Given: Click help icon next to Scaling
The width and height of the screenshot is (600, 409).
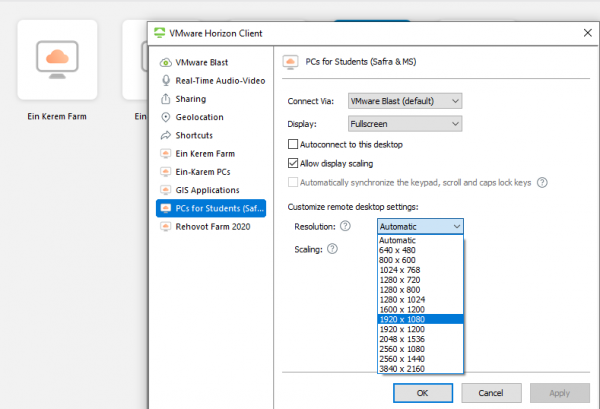Looking at the screenshot, I should (x=332, y=249).
